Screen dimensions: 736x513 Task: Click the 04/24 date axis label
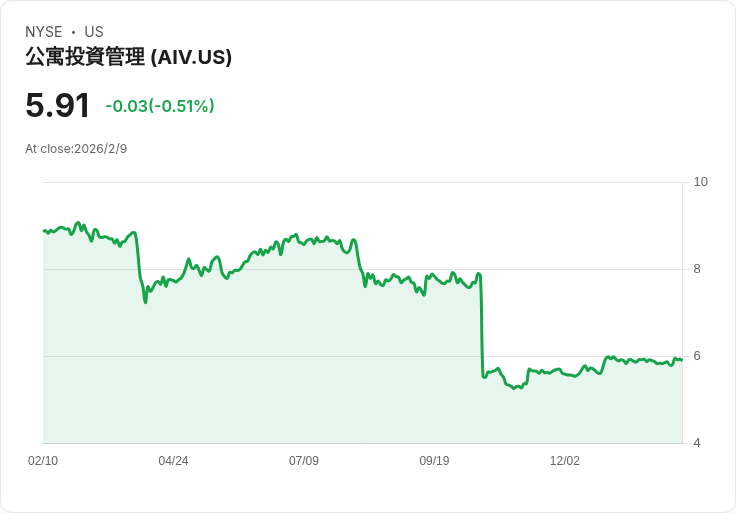[173, 461]
